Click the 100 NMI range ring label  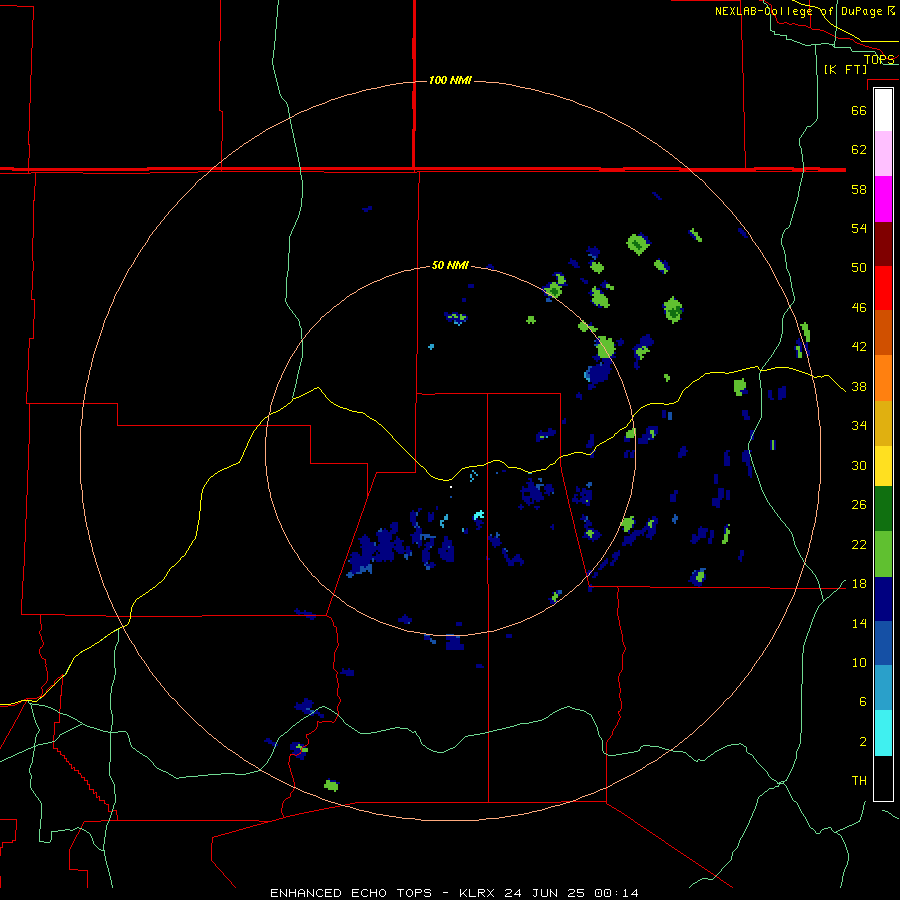[450, 80]
